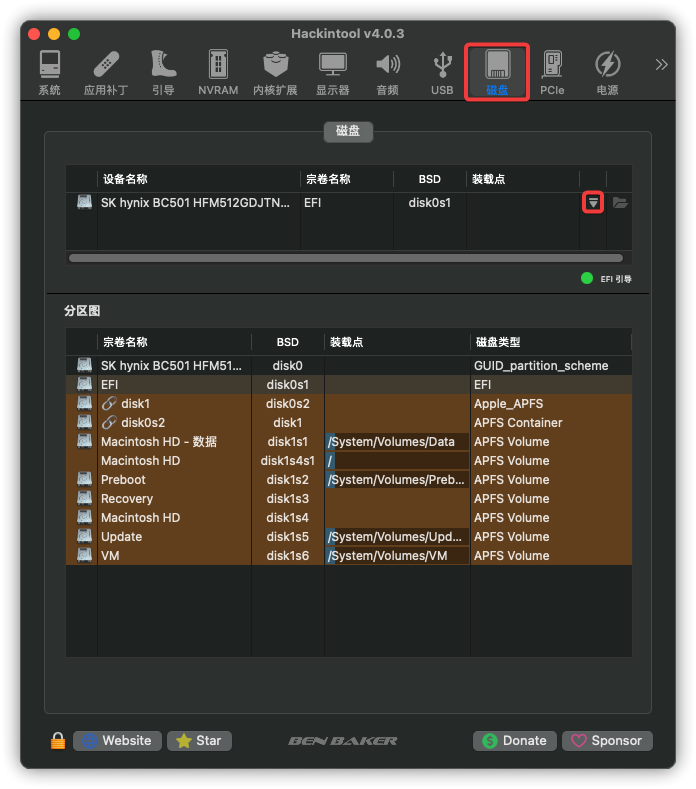This screenshot has height=789, width=696.
Task: Click the disk0s1 BSD cell in device table
Action: pos(429,203)
